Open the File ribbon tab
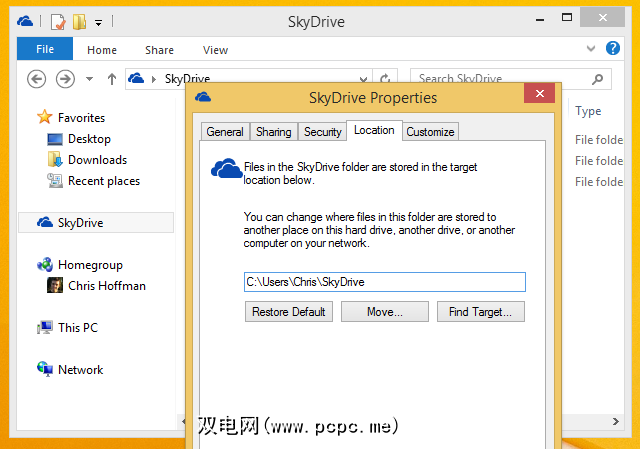 (x=45, y=49)
